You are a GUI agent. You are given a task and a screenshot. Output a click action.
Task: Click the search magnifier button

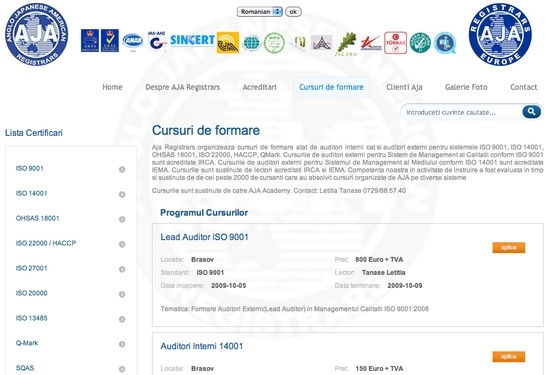point(531,112)
